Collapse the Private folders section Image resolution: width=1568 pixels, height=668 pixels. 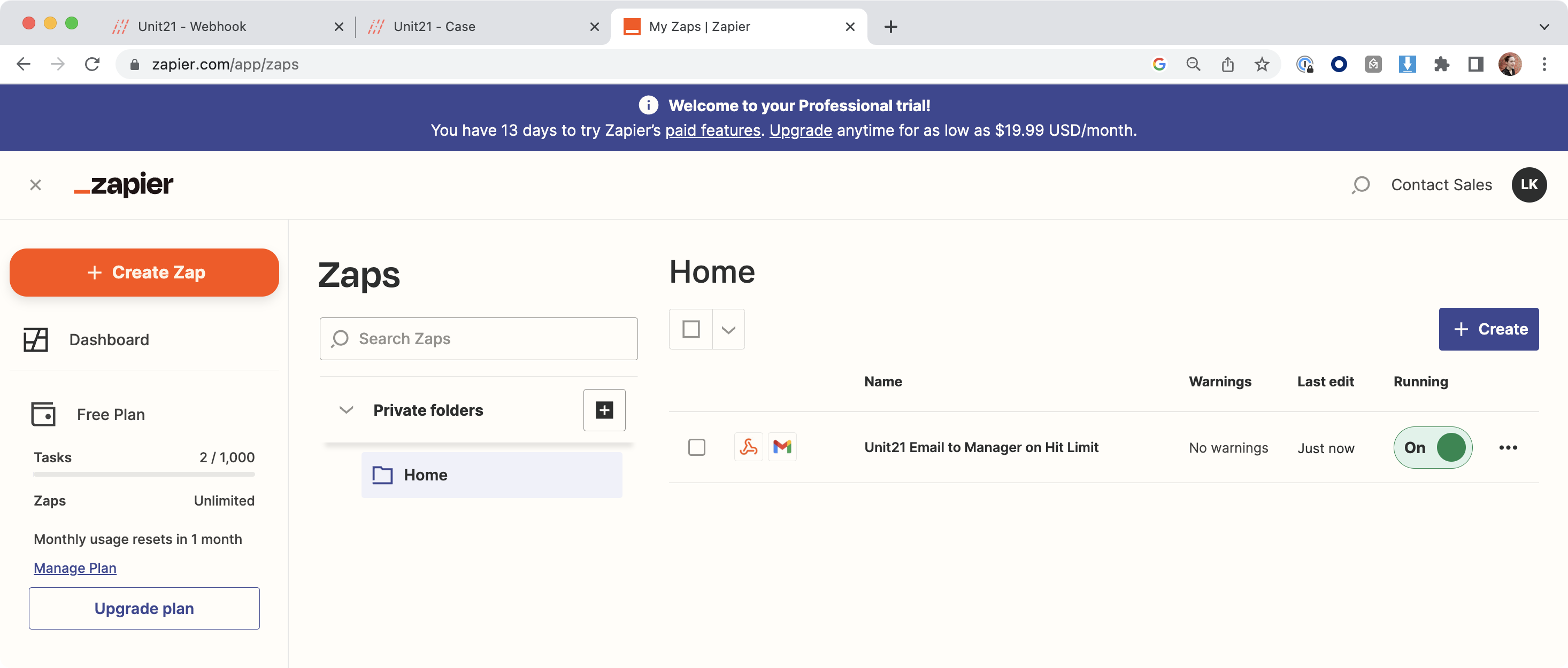tap(345, 410)
